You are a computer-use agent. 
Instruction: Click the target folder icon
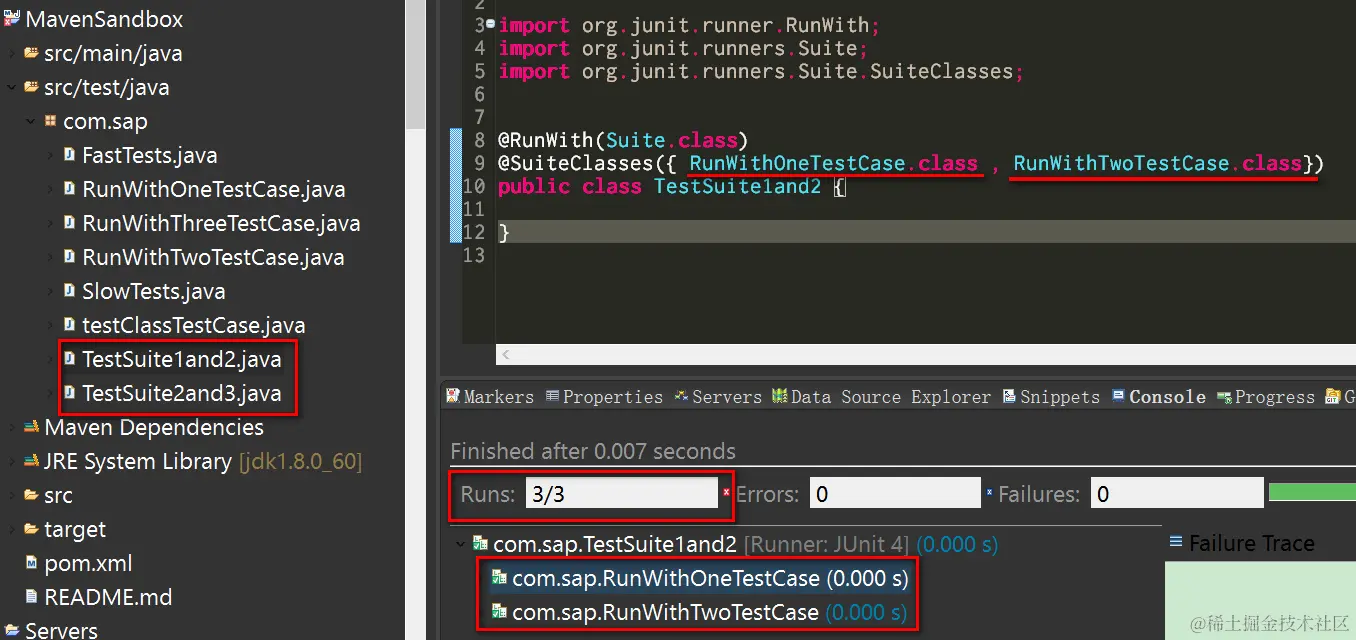[x=31, y=529]
